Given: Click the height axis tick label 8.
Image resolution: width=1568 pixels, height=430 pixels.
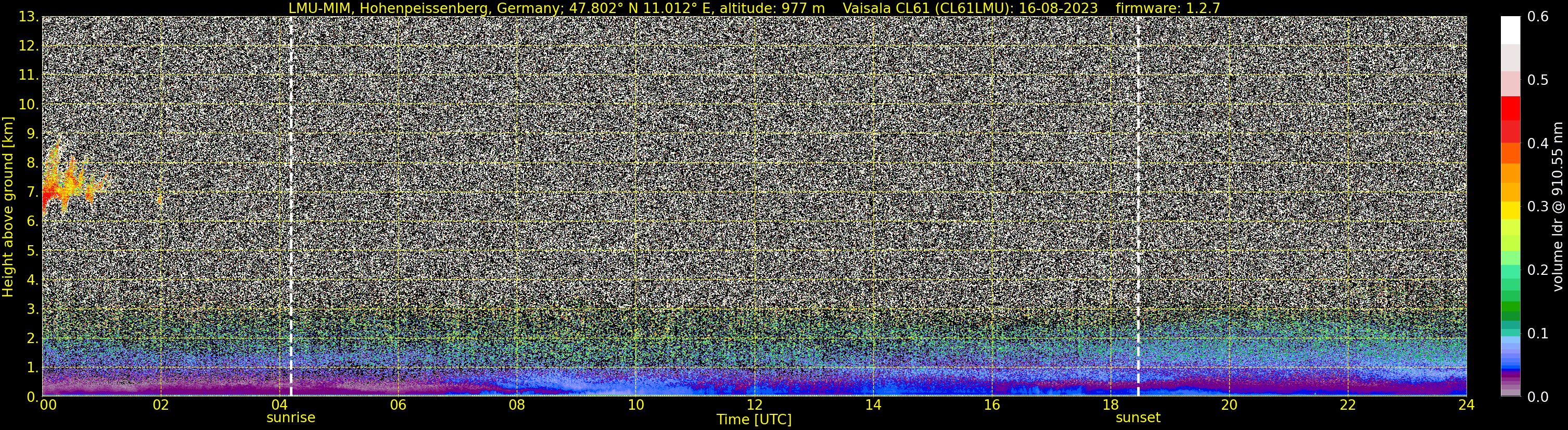Looking at the screenshot, I should pos(32,163).
